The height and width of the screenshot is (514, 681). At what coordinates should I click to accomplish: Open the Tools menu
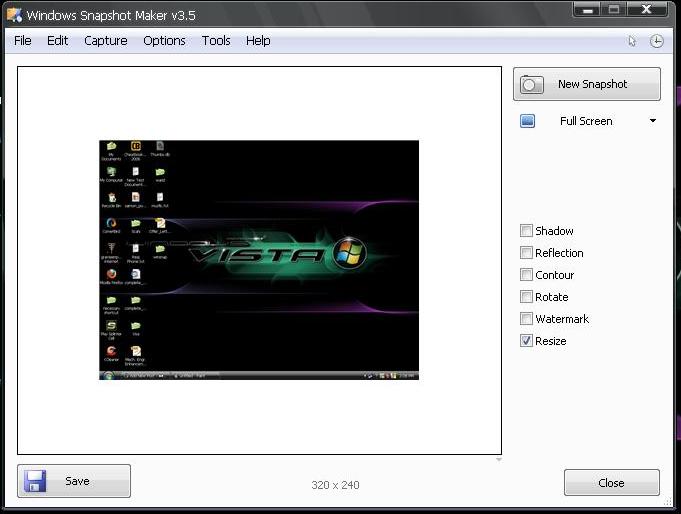click(x=216, y=40)
